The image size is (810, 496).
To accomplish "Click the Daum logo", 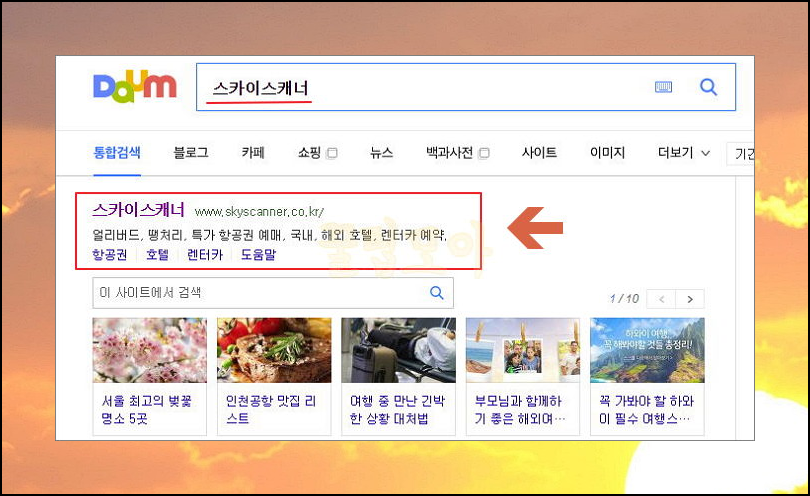I will coord(135,86).
